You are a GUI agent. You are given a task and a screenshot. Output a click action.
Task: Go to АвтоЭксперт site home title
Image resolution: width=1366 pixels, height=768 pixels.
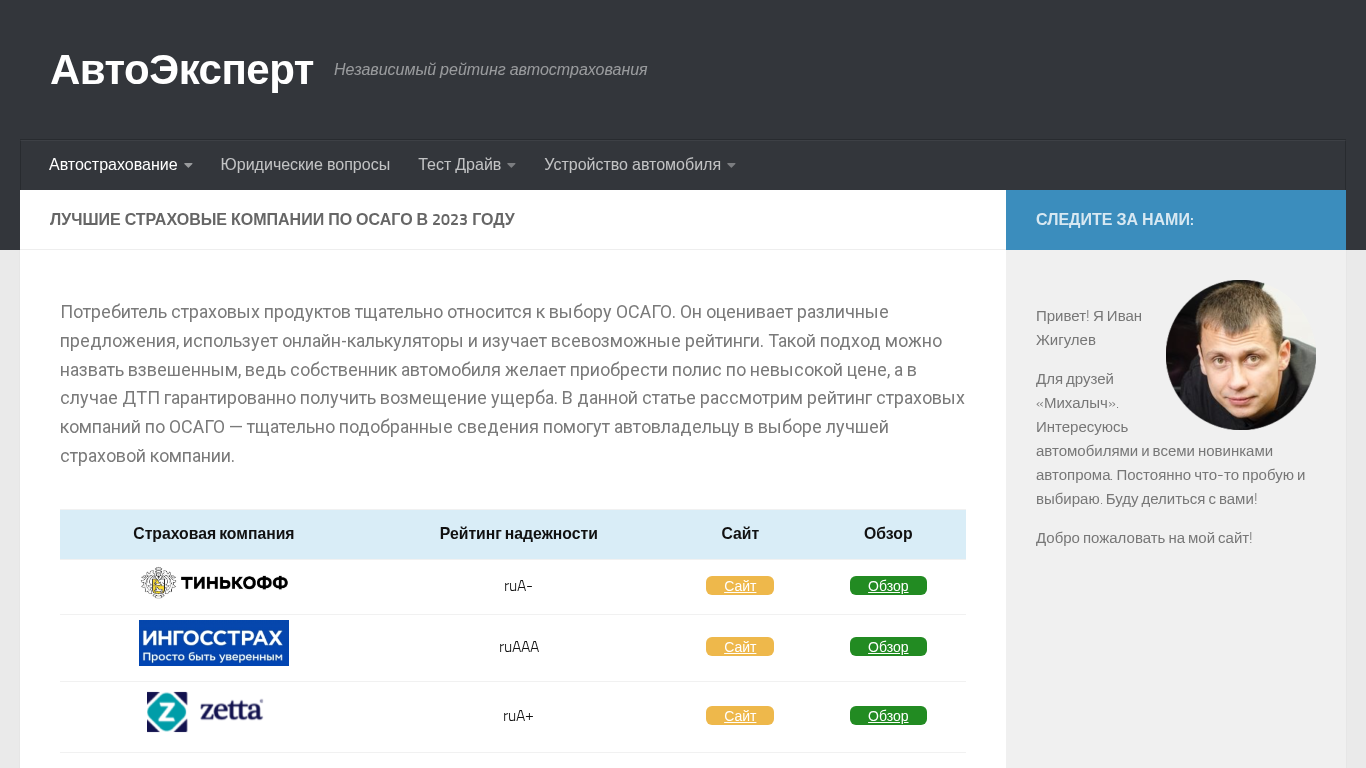coord(182,70)
